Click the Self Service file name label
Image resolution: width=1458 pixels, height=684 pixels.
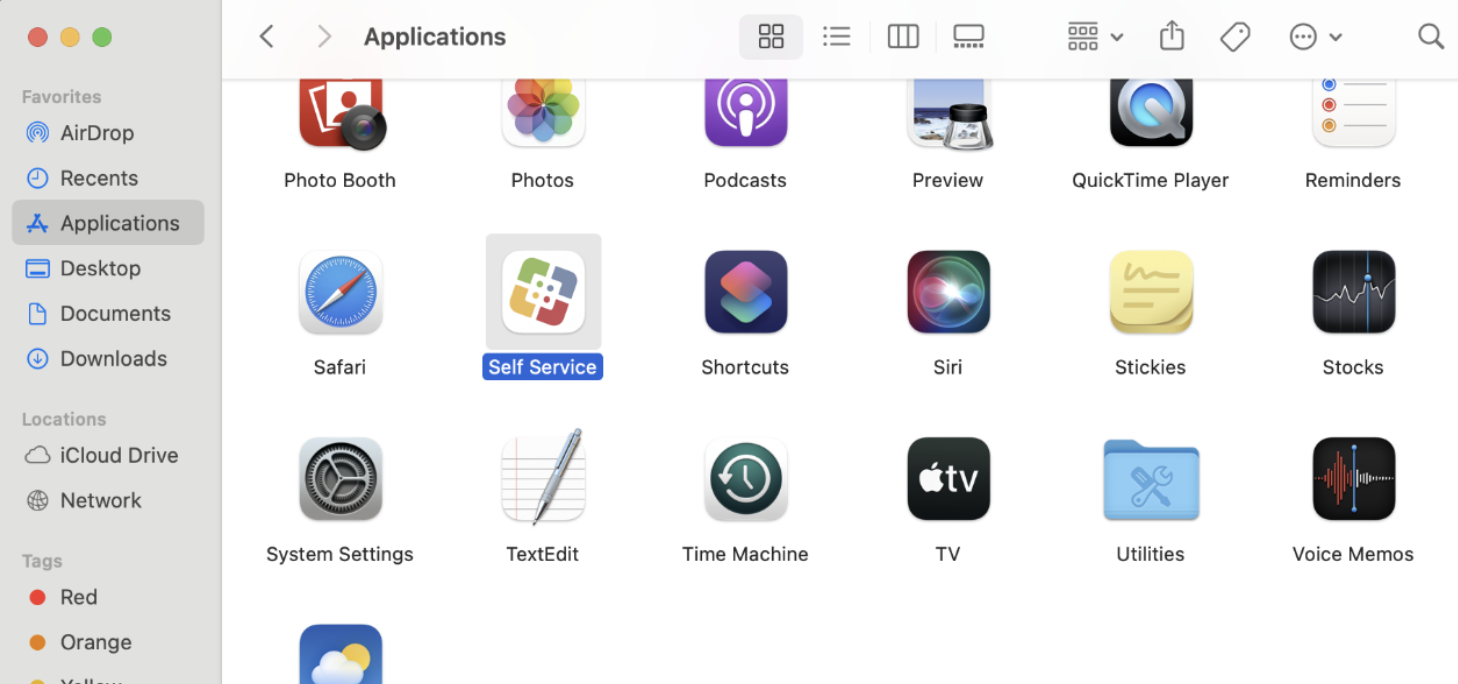543,367
